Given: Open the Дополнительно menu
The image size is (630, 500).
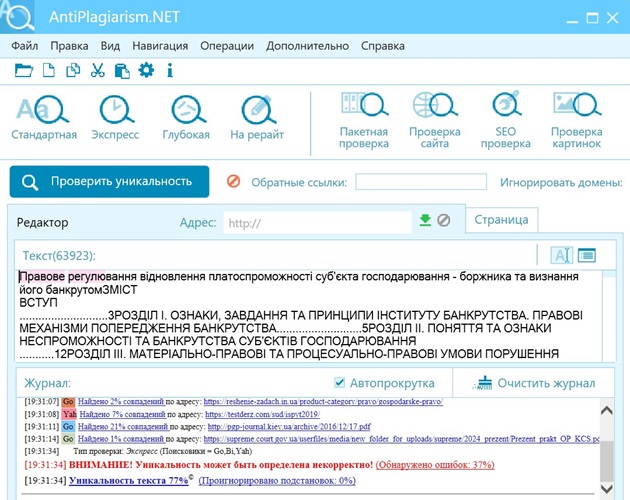Looking at the screenshot, I should pos(307,46).
